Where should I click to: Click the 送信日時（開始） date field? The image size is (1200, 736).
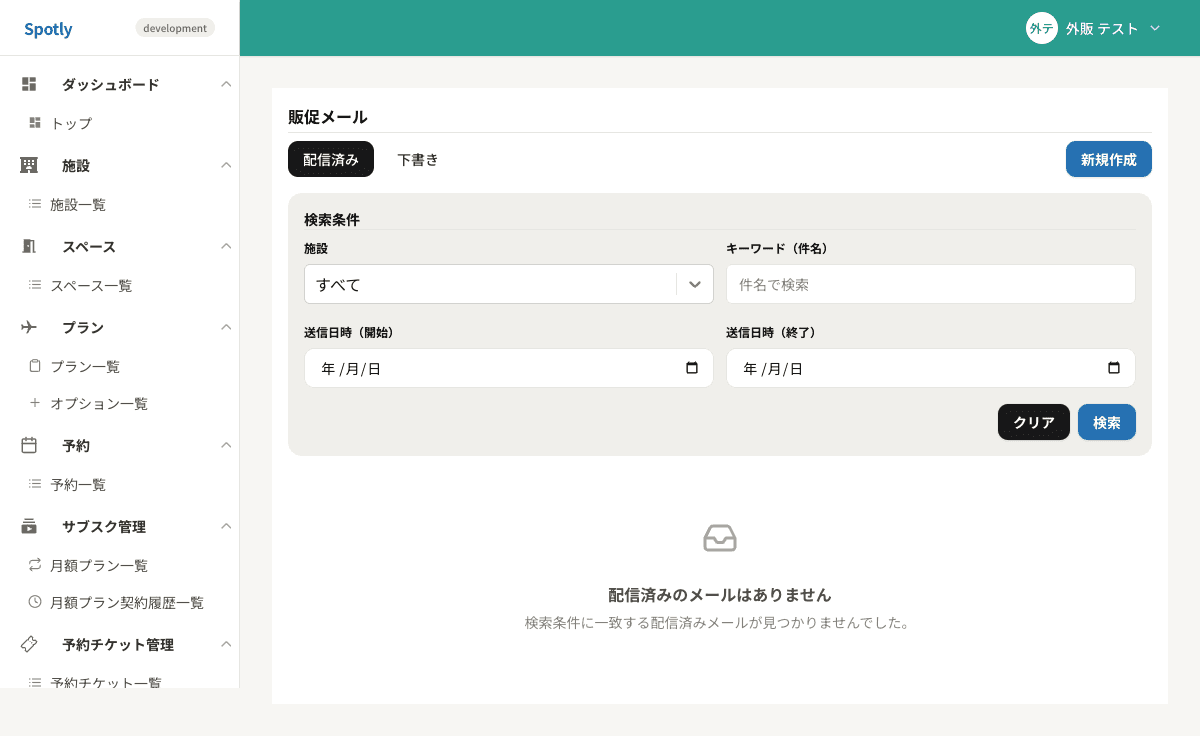point(509,368)
